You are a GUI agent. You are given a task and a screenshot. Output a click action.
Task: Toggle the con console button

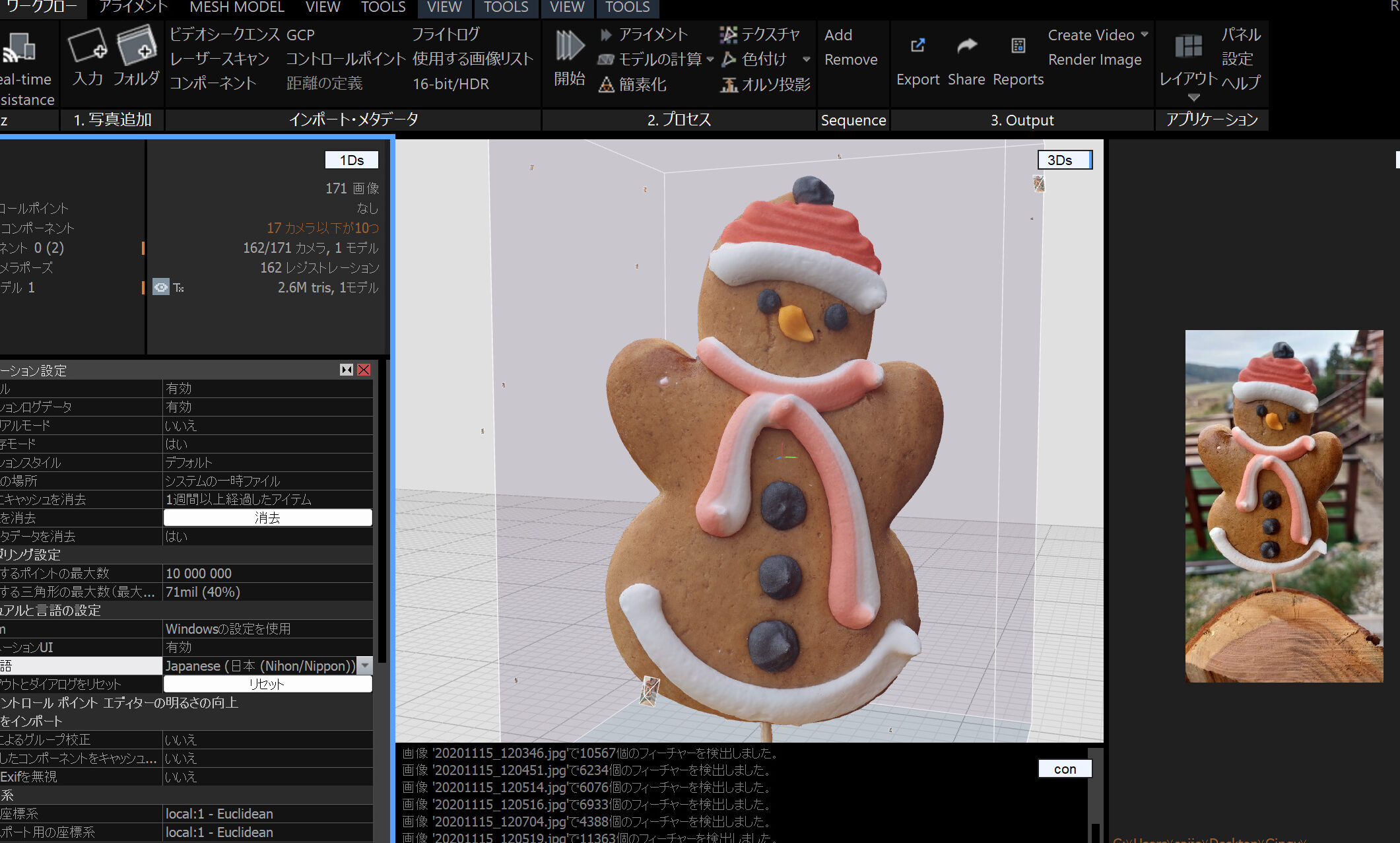click(1065, 768)
